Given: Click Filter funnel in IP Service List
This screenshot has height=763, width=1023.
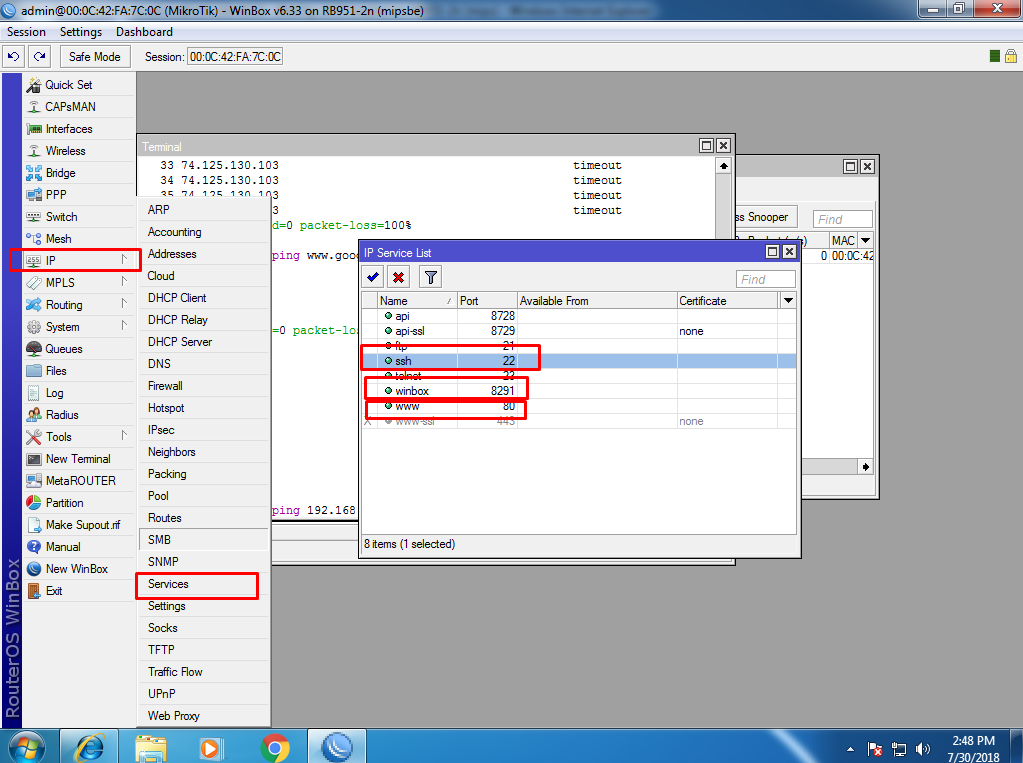Looking at the screenshot, I should [430, 277].
